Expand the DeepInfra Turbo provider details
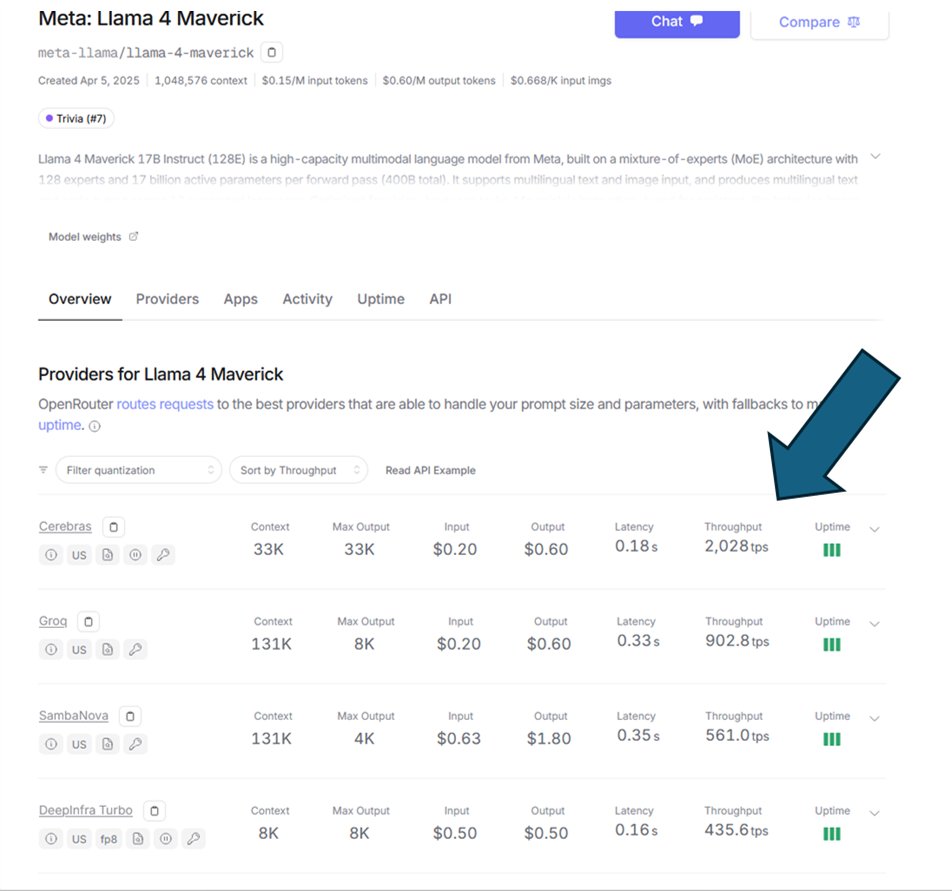Screen dimensions: 952x891 pyautogui.click(x=874, y=813)
